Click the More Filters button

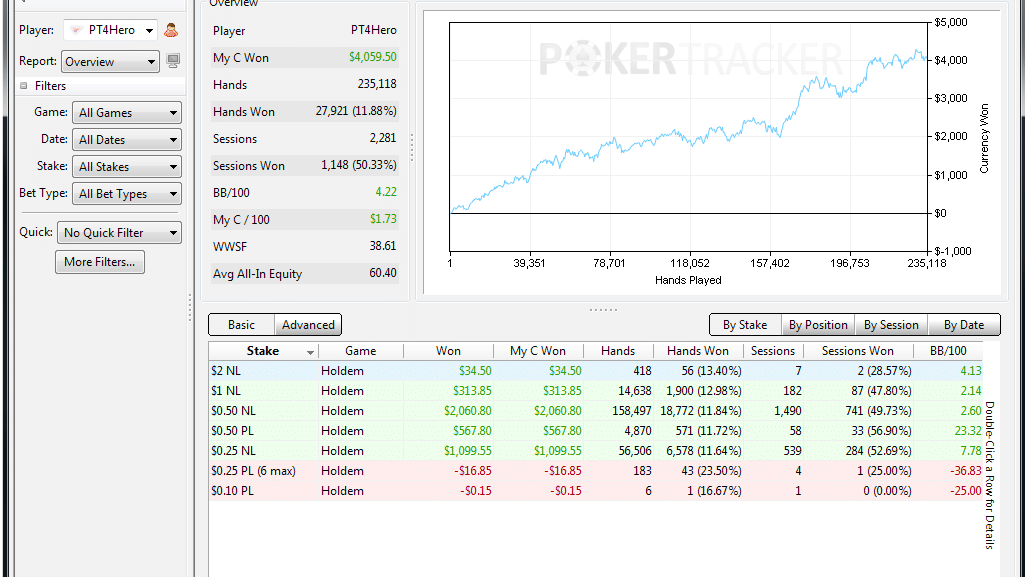tap(99, 262)
